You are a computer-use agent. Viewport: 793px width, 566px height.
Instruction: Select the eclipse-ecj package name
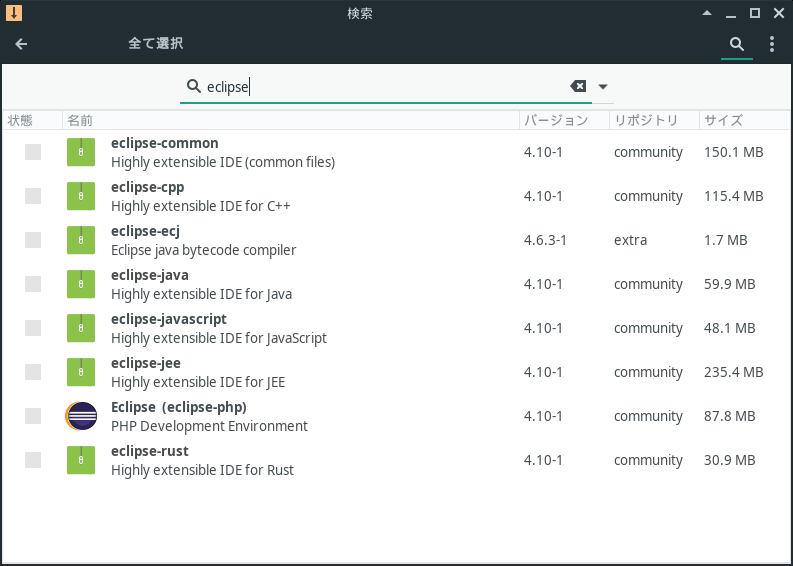click(146, 231)
